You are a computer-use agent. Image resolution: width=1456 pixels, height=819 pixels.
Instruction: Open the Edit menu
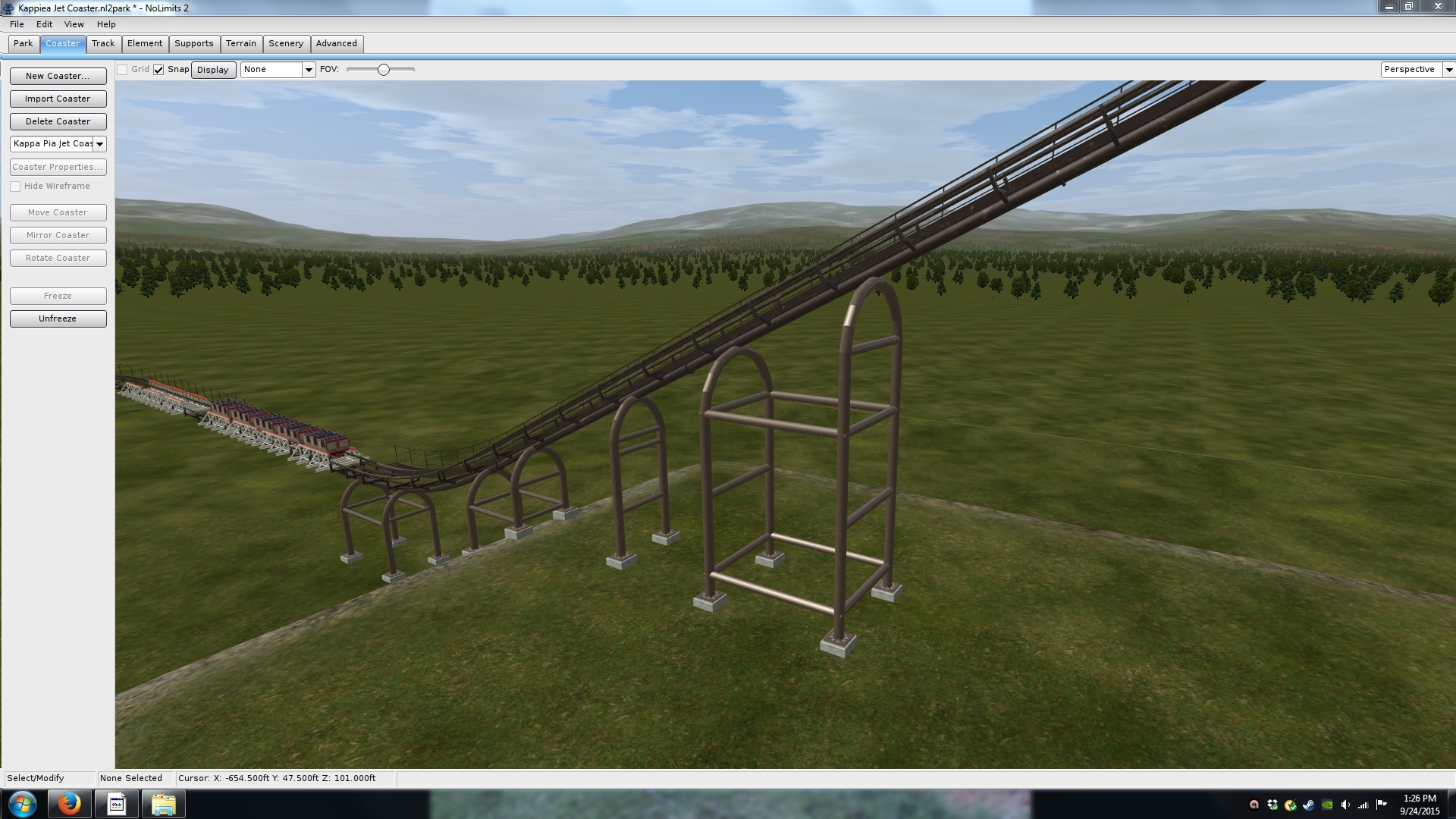pyautogui.click(x=44, y=24)
